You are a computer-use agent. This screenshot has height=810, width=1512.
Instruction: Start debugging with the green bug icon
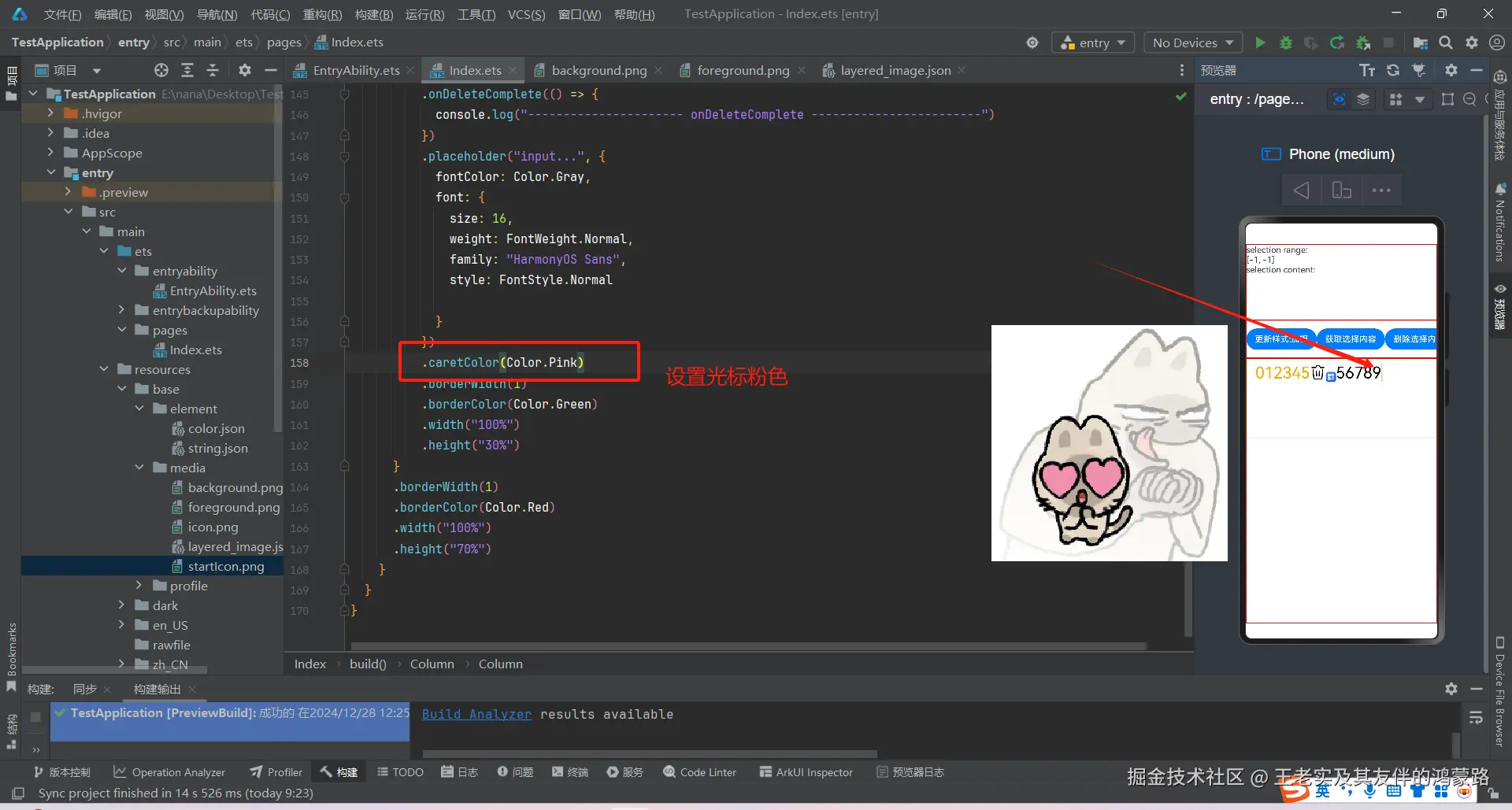(x=1286, y=43)
